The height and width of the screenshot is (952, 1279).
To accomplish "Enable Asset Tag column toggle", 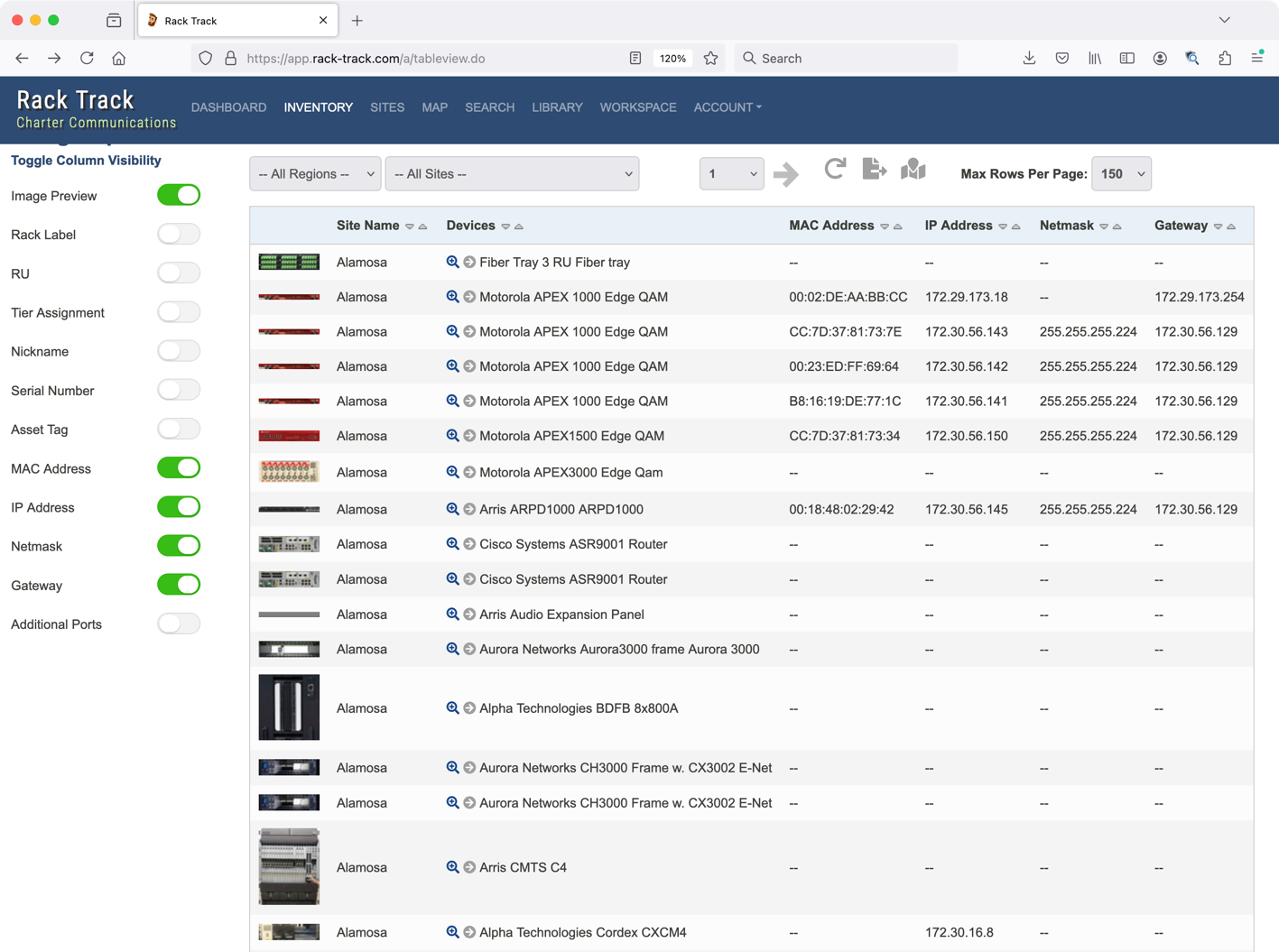I will click(179, 430).
